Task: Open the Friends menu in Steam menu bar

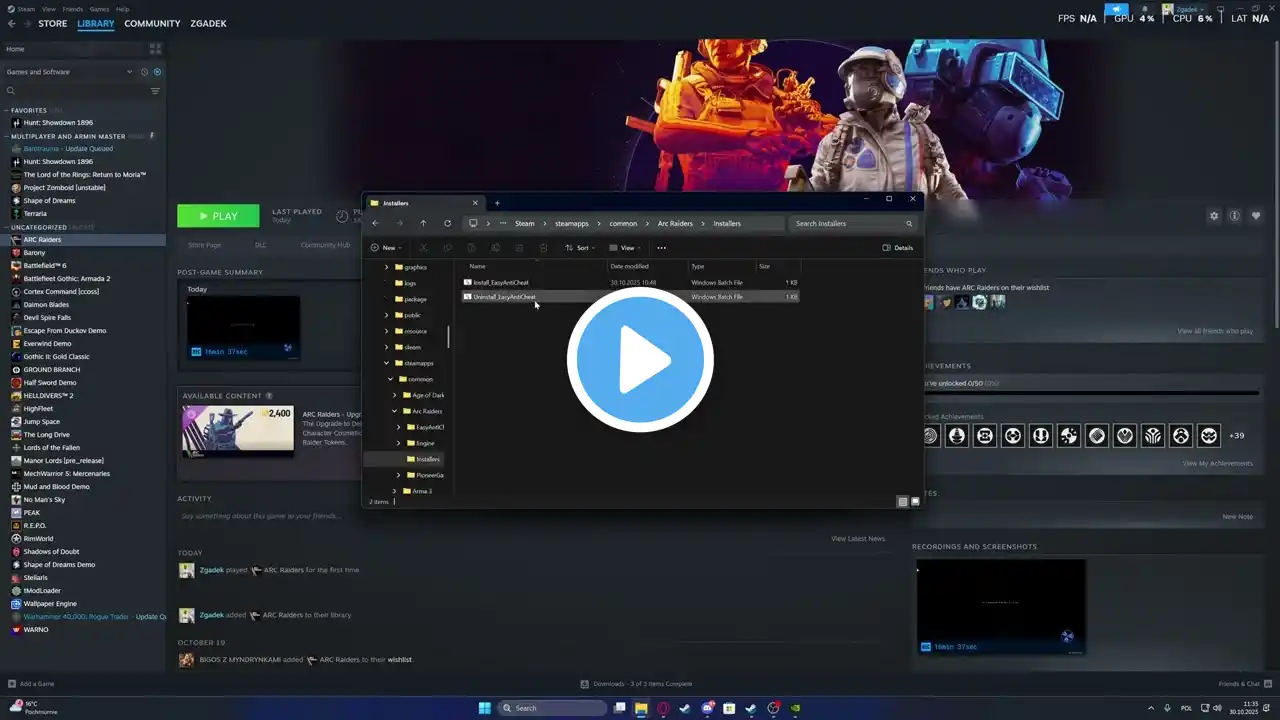Action: pos(73,9)
